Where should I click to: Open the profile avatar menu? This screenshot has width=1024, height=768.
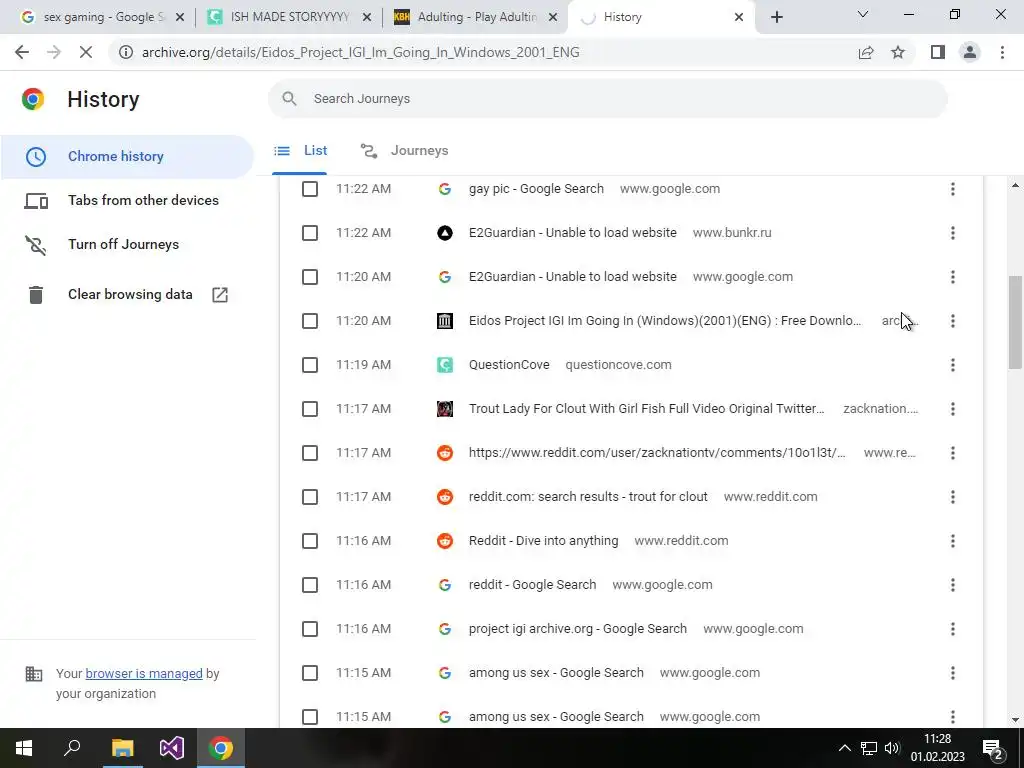[x=970, y=52]
